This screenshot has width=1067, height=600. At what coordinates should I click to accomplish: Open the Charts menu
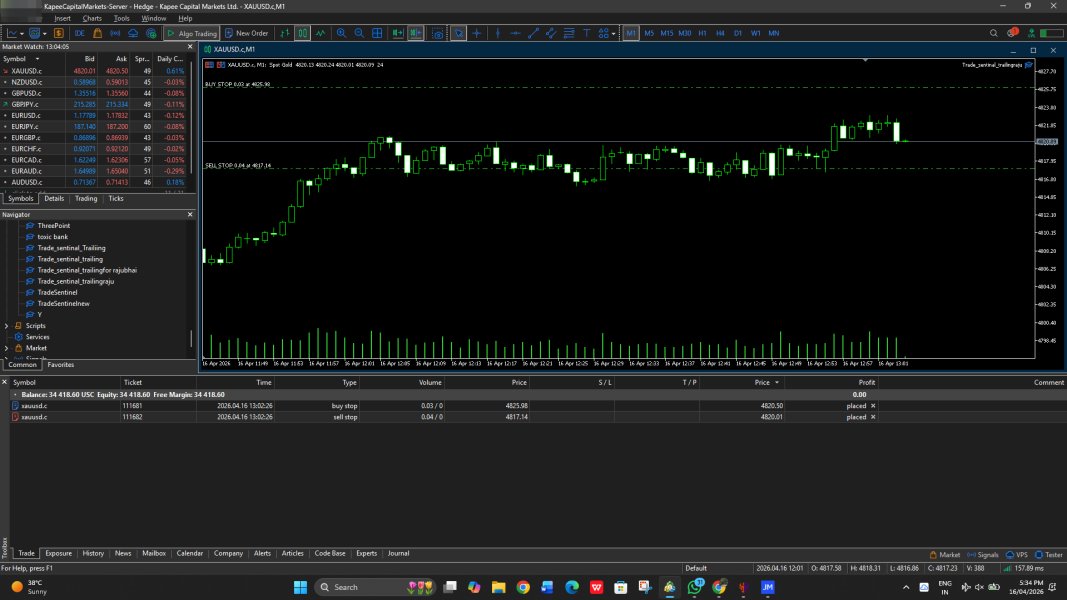[x=92, y=18]
